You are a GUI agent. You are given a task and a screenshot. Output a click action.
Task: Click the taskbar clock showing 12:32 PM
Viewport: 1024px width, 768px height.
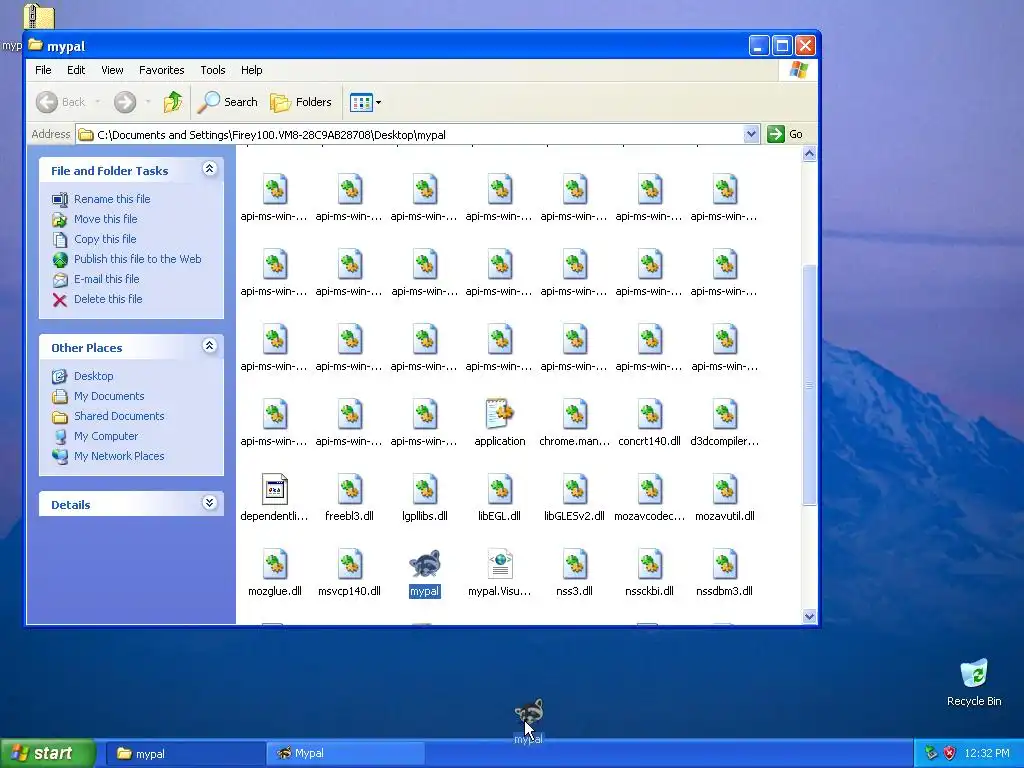(987, 754)
